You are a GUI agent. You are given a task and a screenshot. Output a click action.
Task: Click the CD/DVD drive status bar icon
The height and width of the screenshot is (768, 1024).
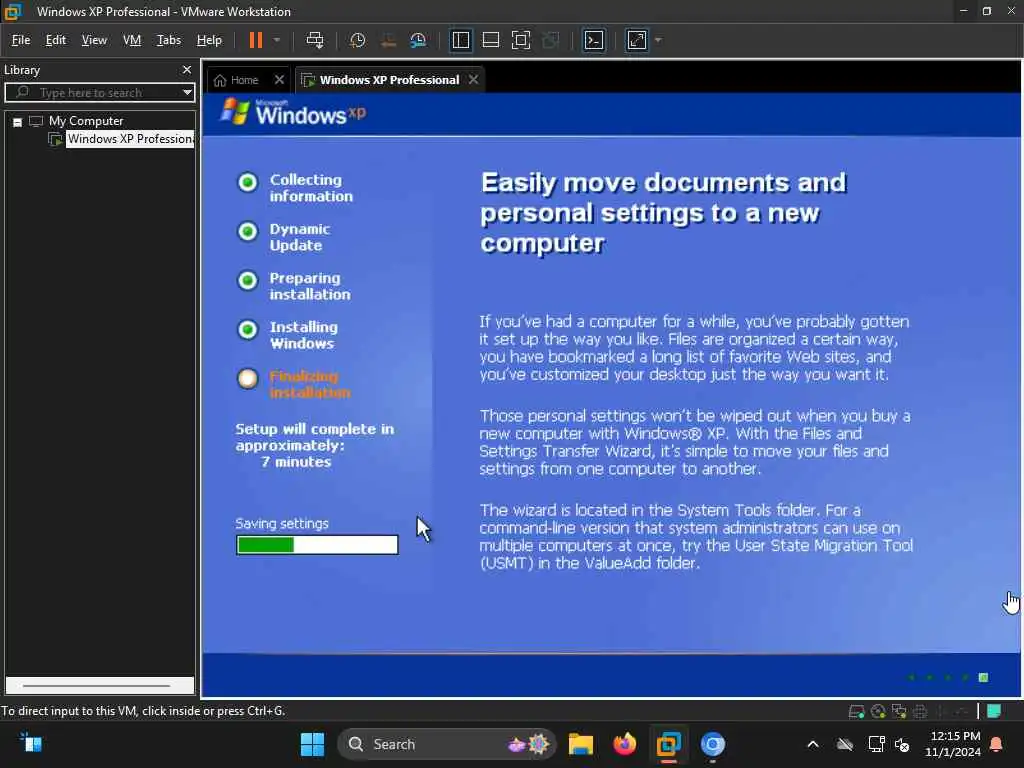[x=878, y=711]
